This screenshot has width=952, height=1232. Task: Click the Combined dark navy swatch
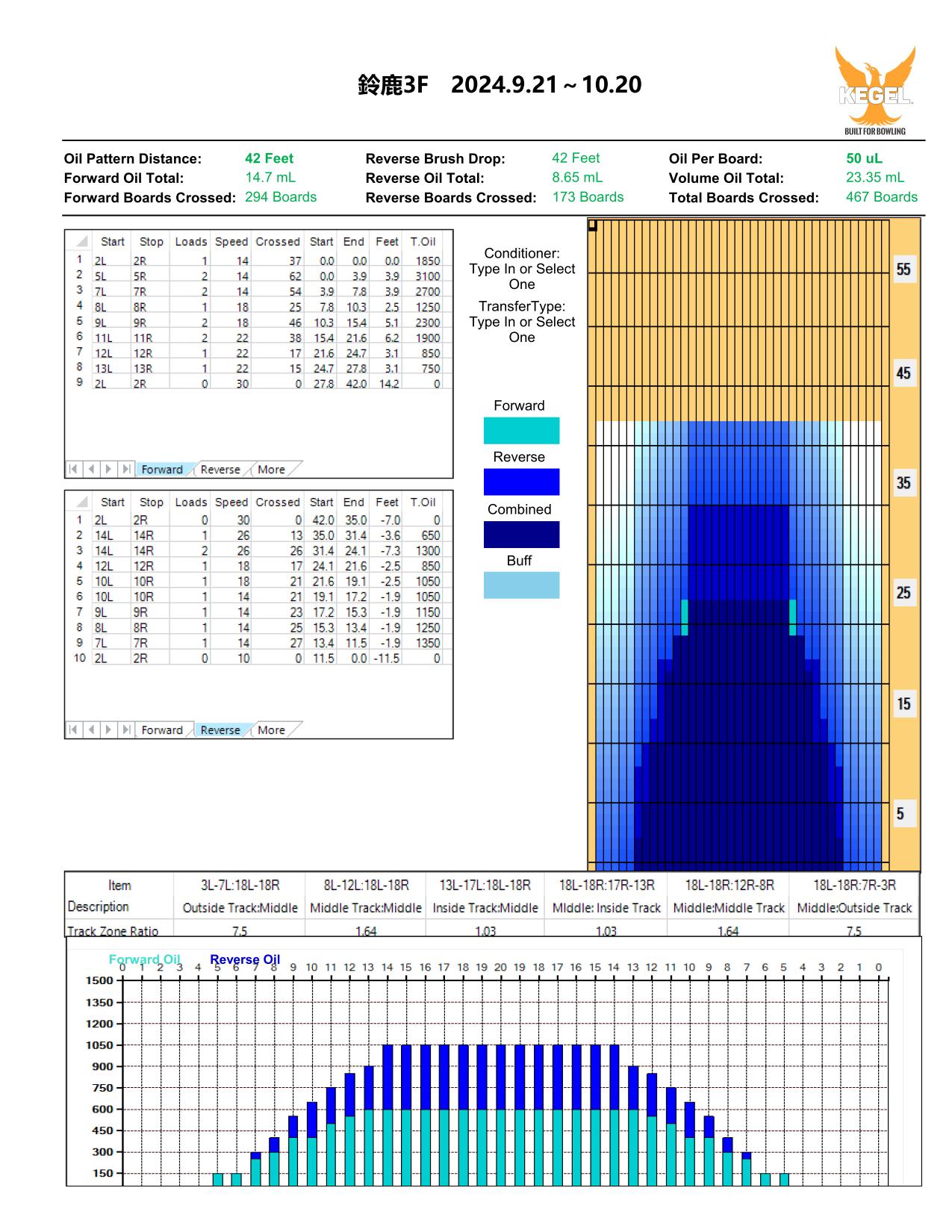coord(521,535)
